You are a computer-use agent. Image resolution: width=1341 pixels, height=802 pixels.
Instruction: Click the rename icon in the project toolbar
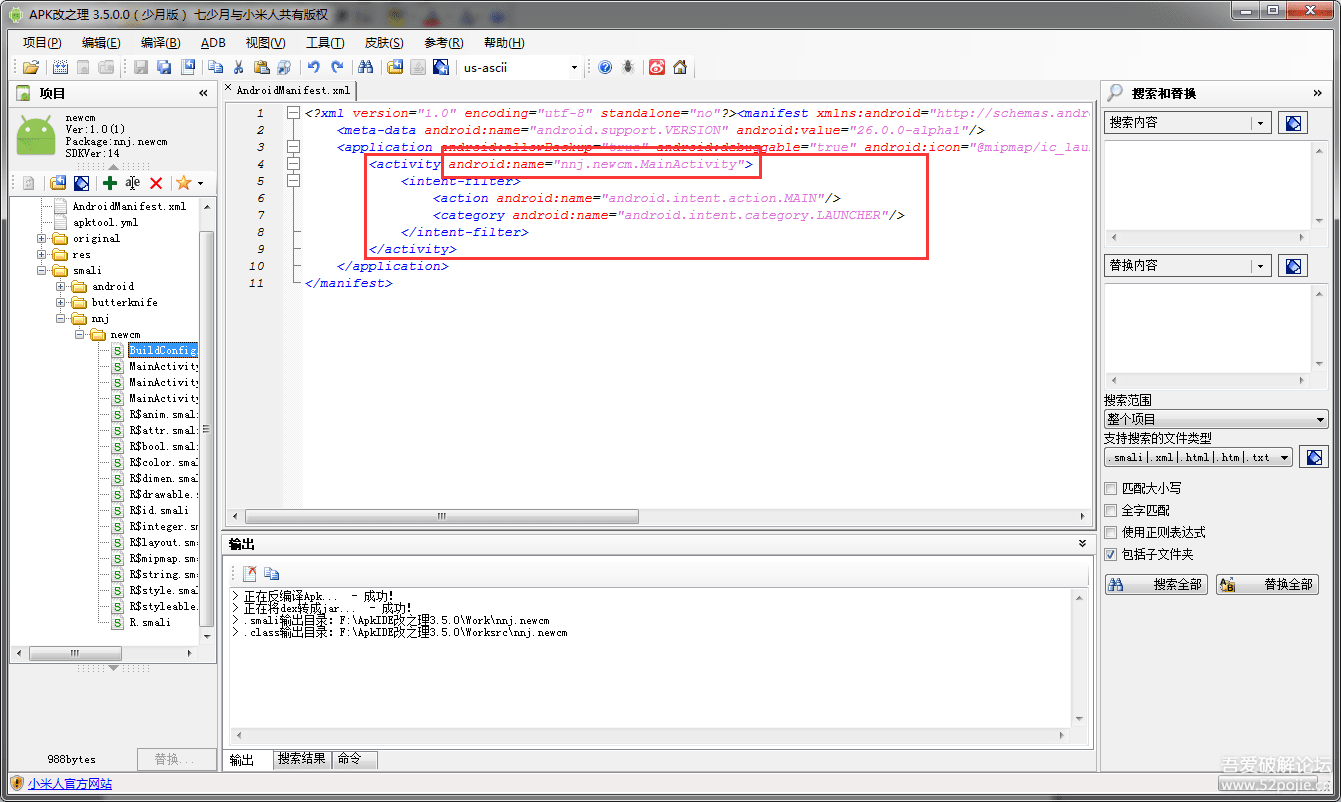(133, 183)
